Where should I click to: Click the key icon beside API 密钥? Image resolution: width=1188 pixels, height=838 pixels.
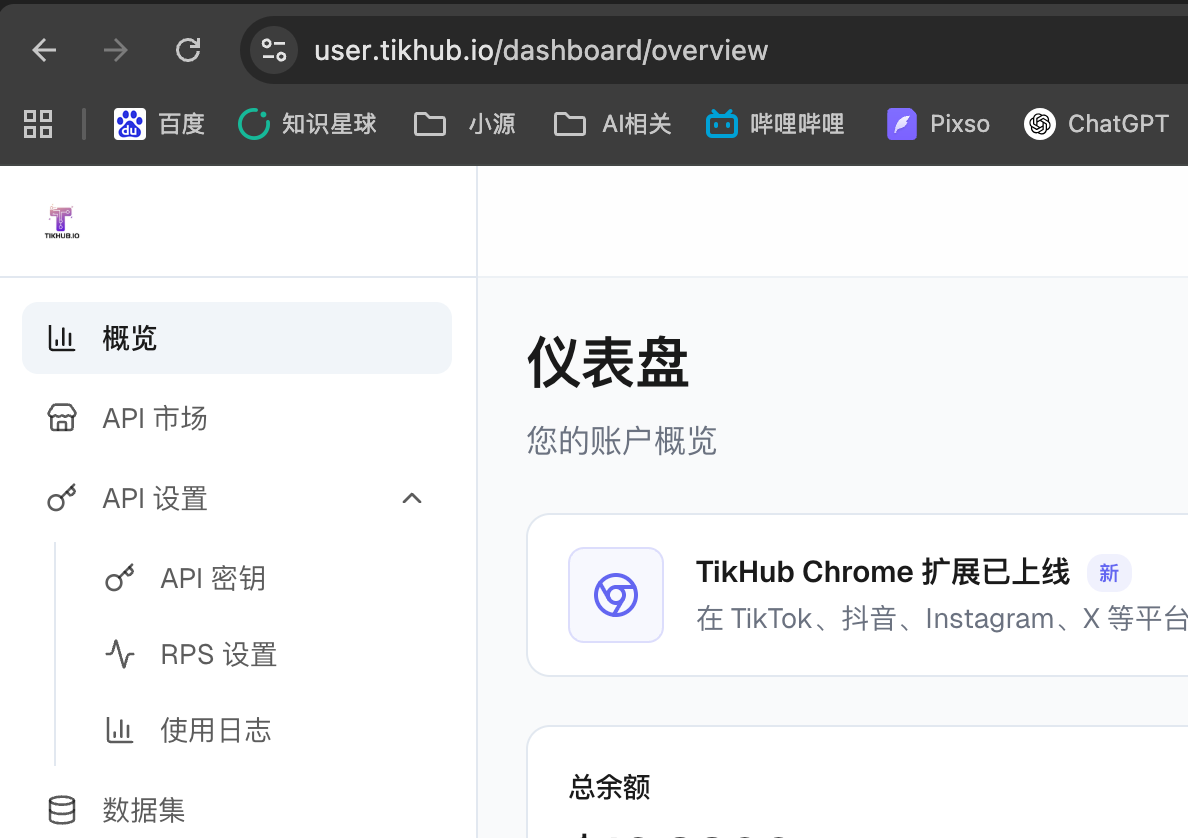tap(119, 578)
